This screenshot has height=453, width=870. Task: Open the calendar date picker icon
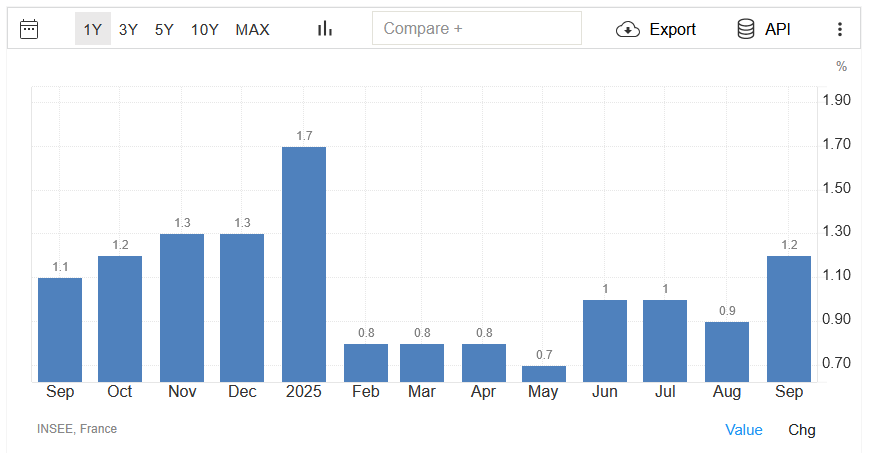[x=29, y=29]
